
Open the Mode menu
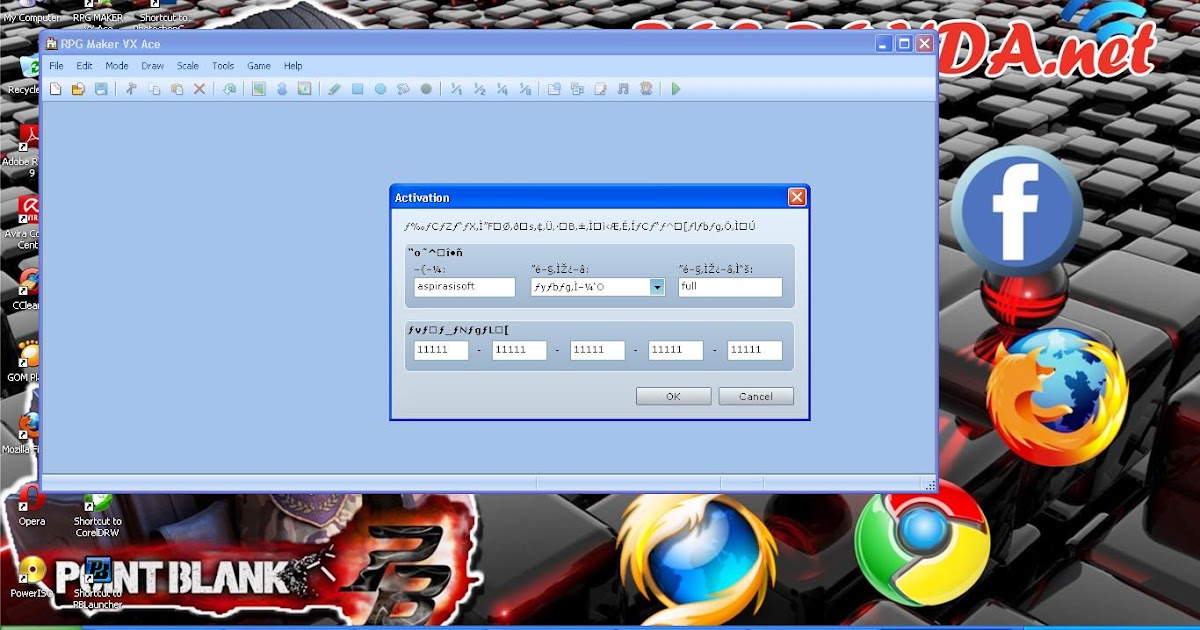pos(117,66)
